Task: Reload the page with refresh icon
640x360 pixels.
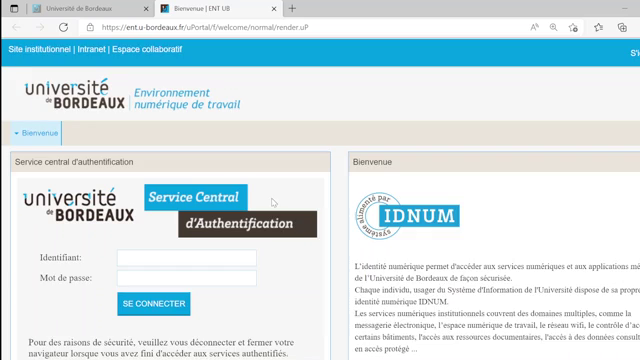Action: coord(63,27)
